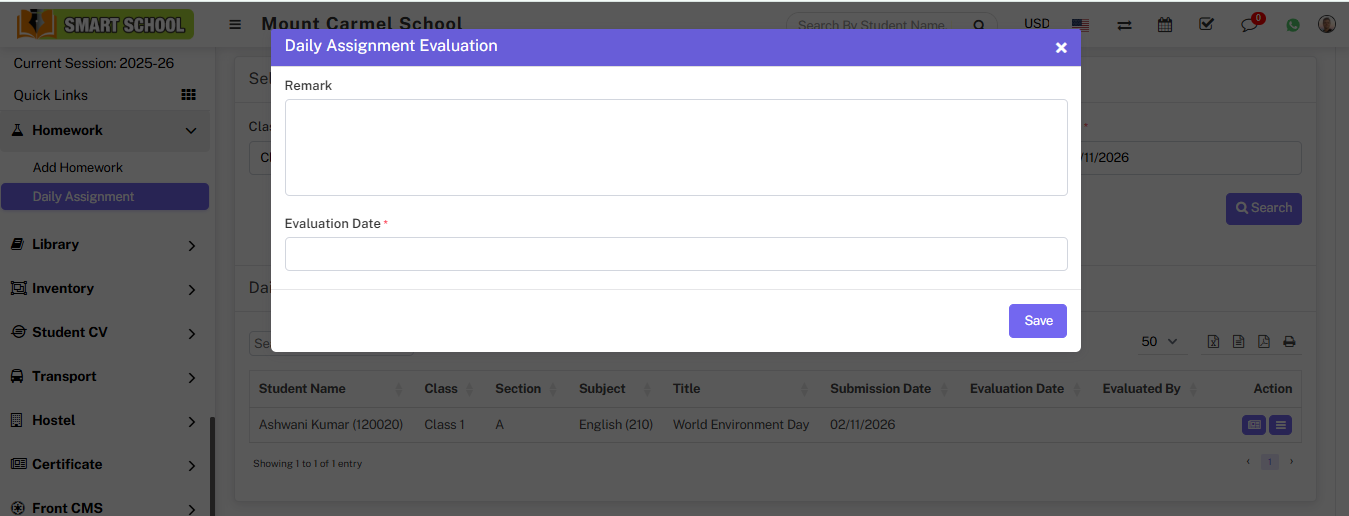Open the 50 rows-per-page dropdown
The height and width of the screenshot is (516, 1349).
[x=1159, y=342]
